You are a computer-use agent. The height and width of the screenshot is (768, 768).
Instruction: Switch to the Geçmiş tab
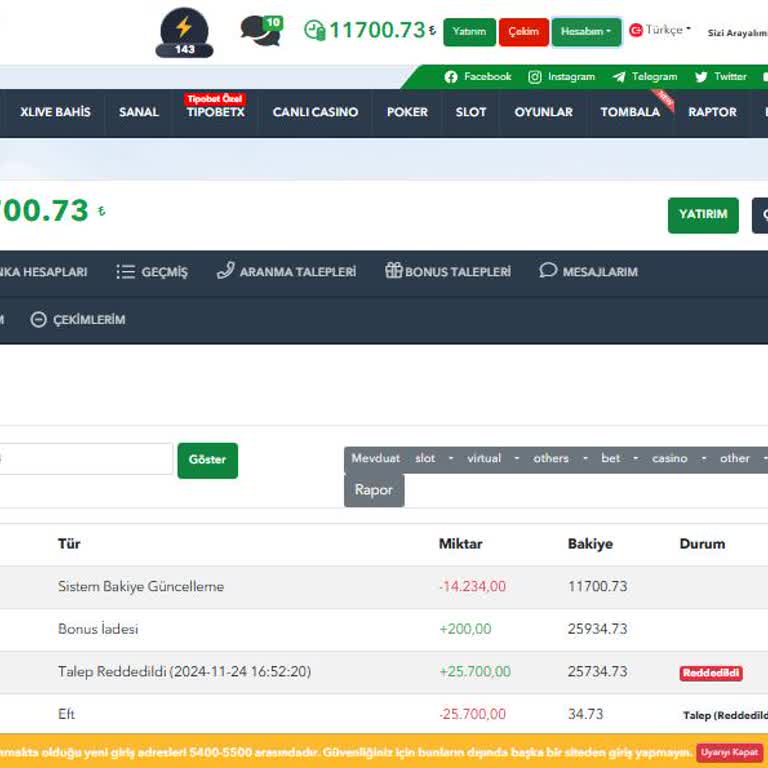pyautogui.click(x=152, y=272)
